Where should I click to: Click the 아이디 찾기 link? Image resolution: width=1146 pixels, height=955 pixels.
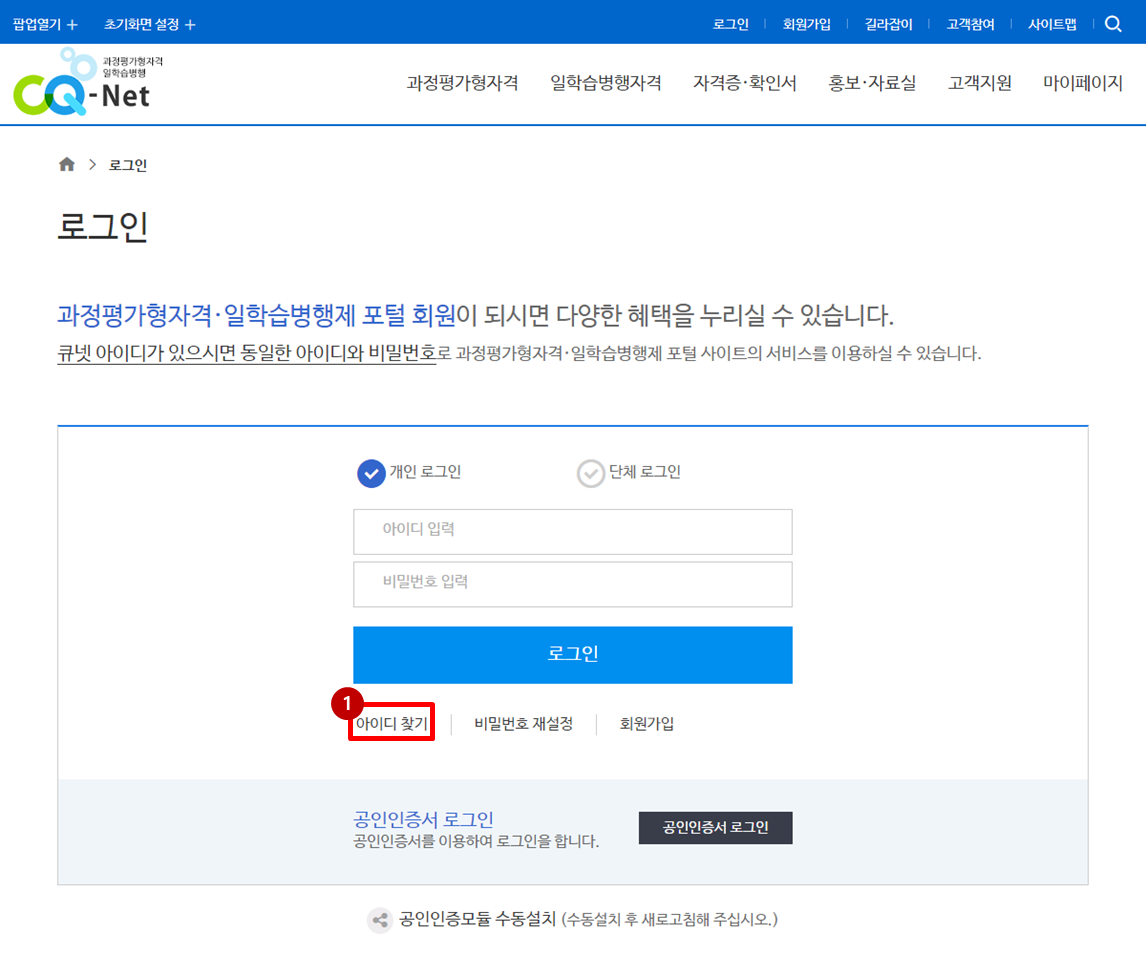[392, 723]
